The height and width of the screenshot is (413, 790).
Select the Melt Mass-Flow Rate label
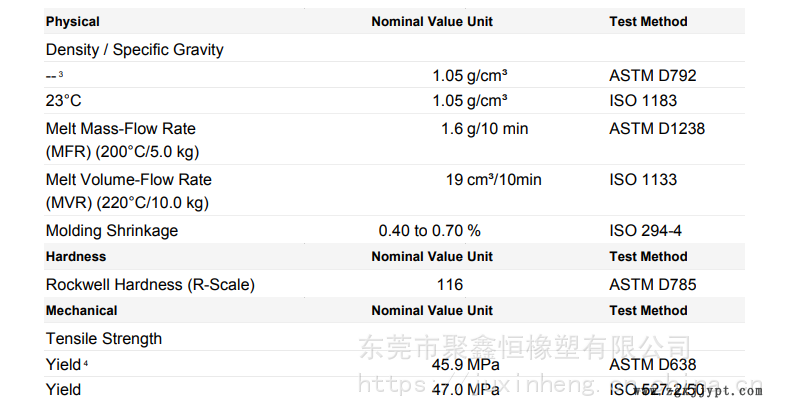pyautogui.click(x=121, y=128)
